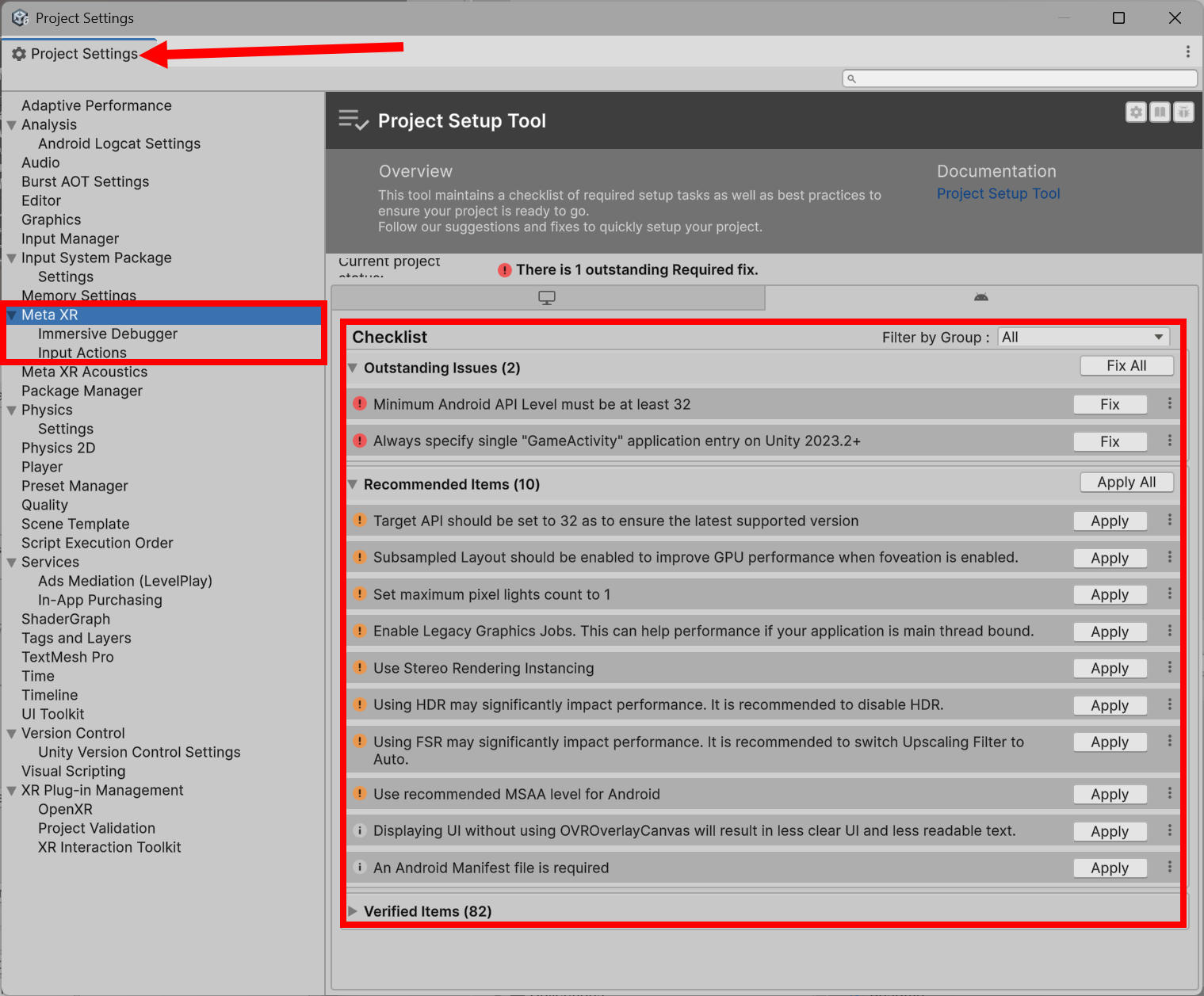Open options for OVROverlayCanvas item
1204x996 pixels.
click(1169, 830)
